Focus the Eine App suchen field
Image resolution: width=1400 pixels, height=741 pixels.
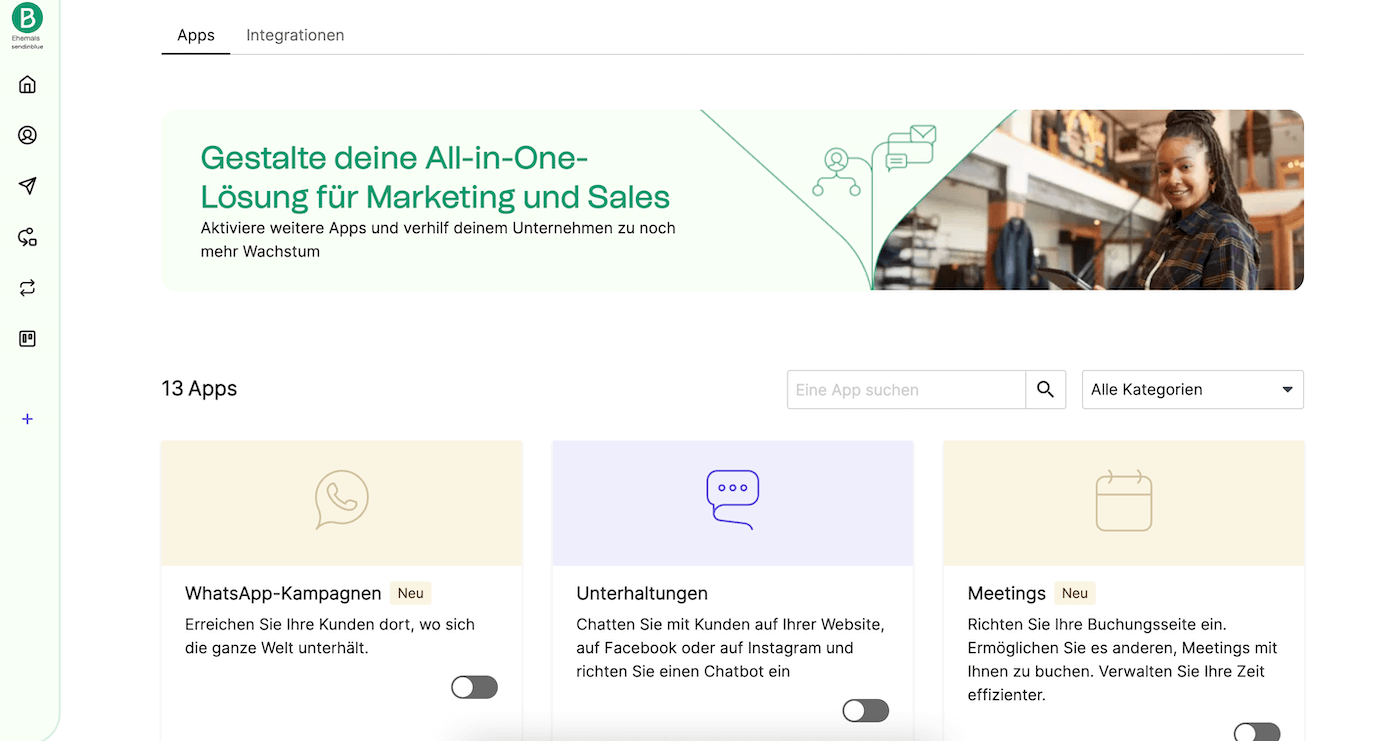click(906, 390)
